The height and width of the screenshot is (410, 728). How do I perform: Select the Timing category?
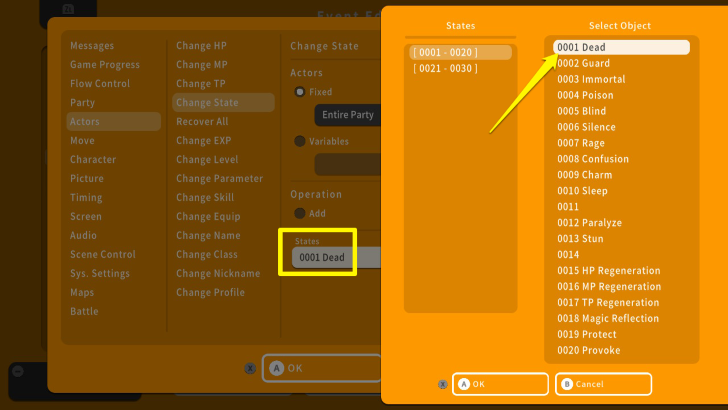(x=86, y=197)
